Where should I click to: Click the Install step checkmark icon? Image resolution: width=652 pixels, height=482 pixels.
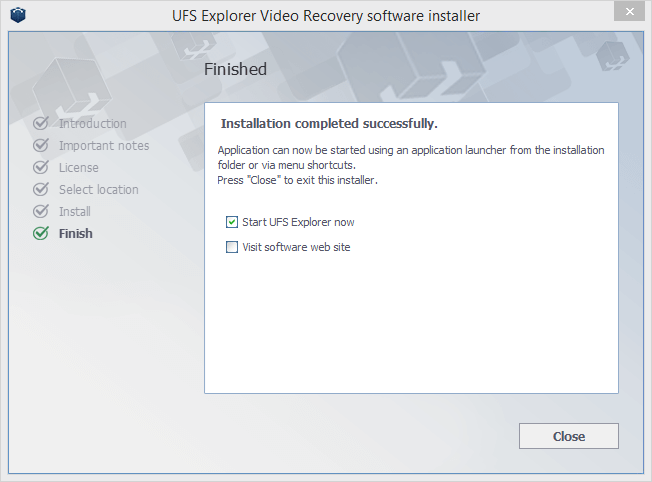tap(41, 211)
